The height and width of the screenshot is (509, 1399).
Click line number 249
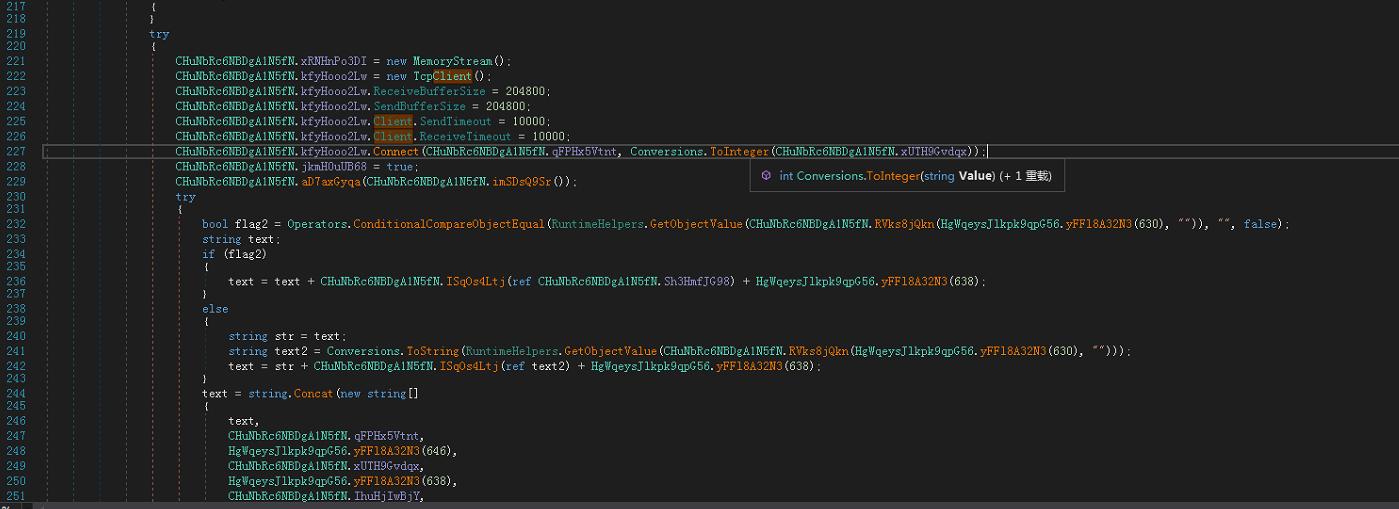tap(15, 465)
